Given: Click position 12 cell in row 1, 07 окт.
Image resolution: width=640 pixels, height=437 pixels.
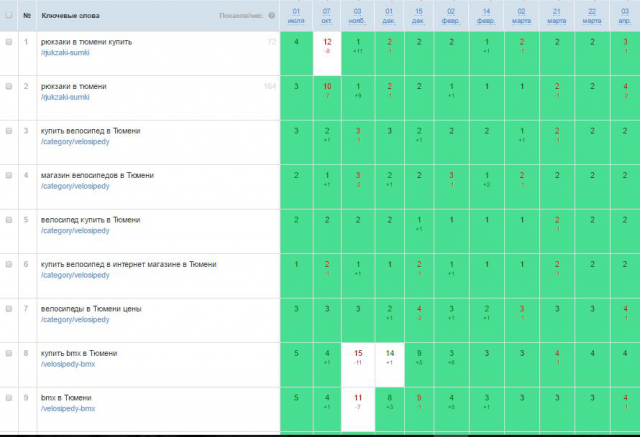Looking at the screenshot, I should coord(327,53).
